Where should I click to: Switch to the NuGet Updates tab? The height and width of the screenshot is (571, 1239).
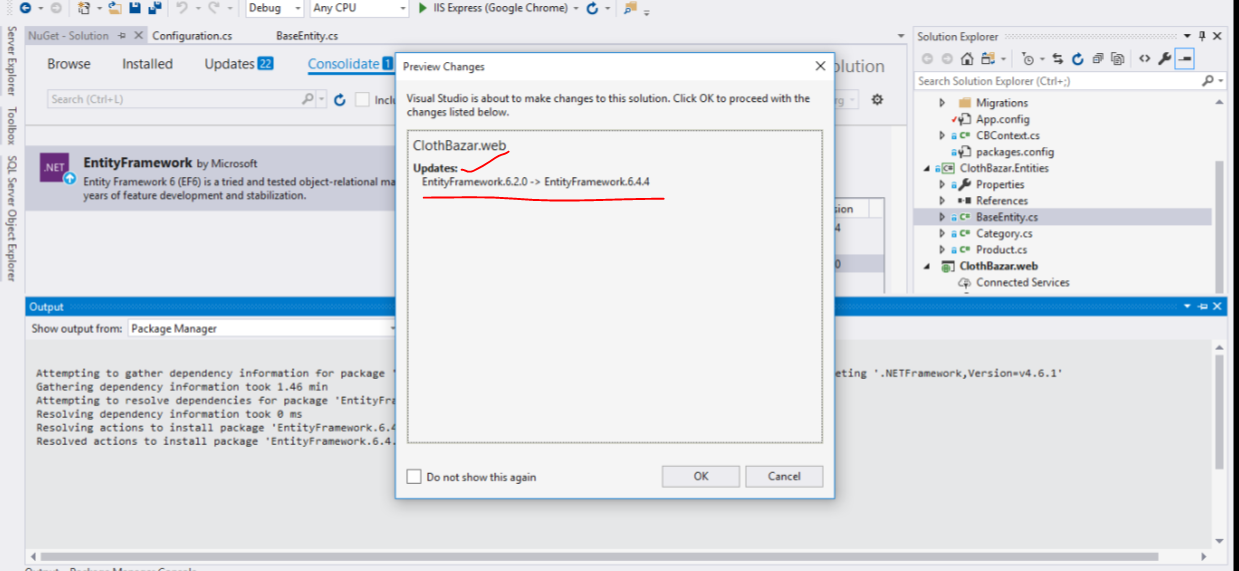click(x=239, y=64)
